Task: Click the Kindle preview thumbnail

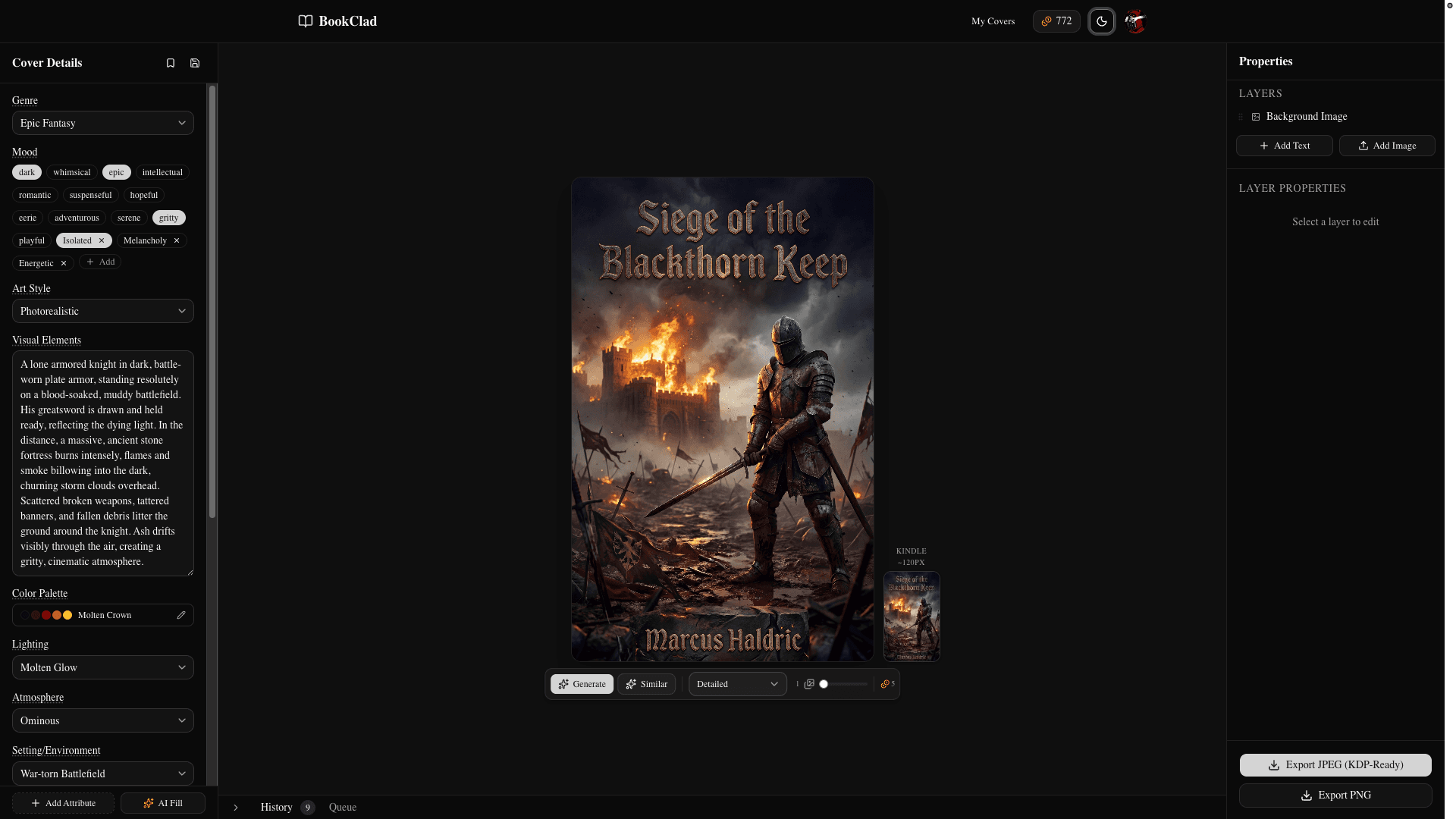Action: [912, 617]
